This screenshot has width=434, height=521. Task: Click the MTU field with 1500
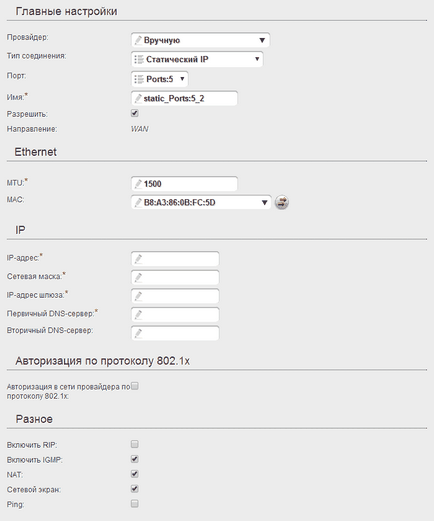pyautogui.click(x=184, y=184)
